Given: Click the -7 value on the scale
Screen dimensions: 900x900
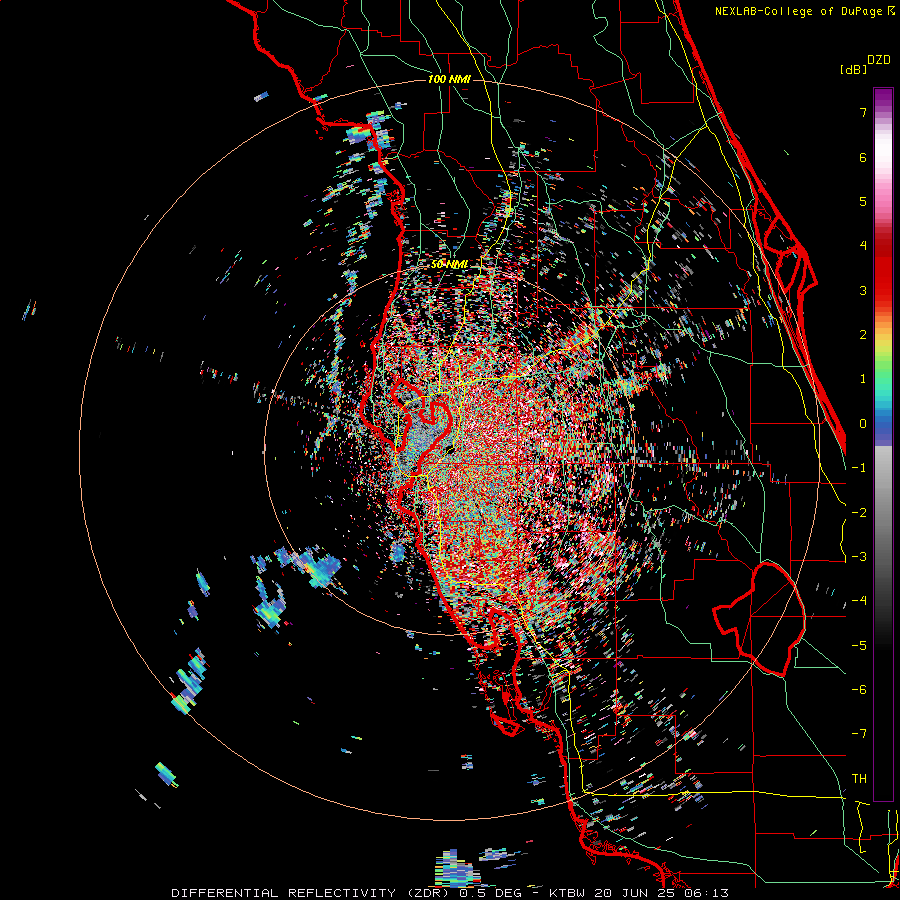Looking at the screenshot, I should 859,734.
